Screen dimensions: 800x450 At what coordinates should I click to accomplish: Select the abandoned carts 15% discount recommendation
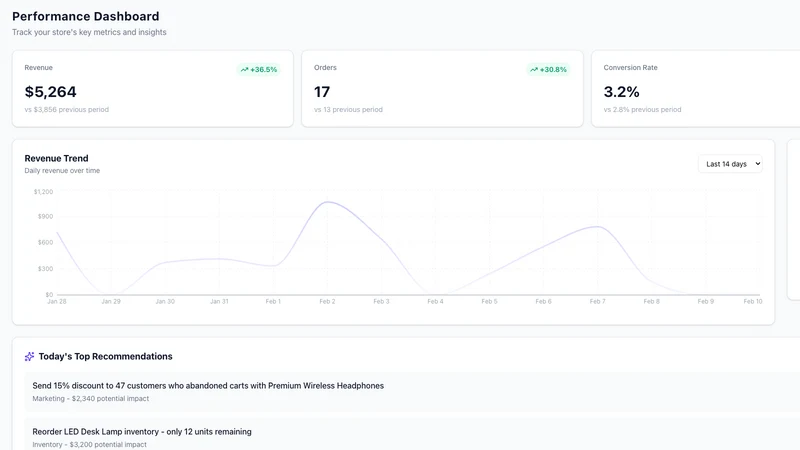click(x=412, y=392)
